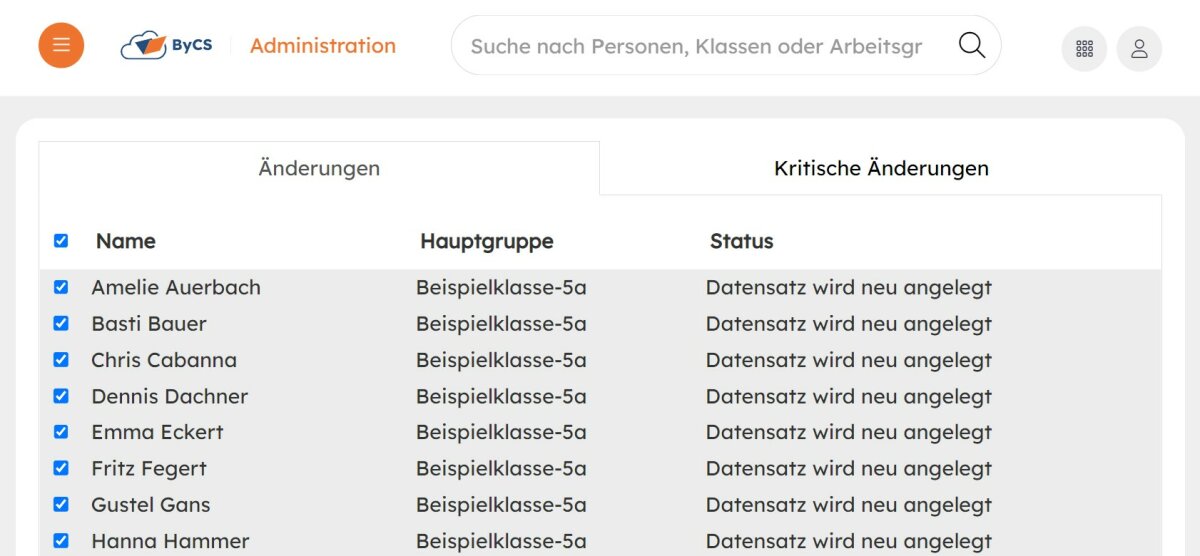1200x556 pixels.
Task: Click the magnifying glass search icon
Action: (x=972, y=45)
